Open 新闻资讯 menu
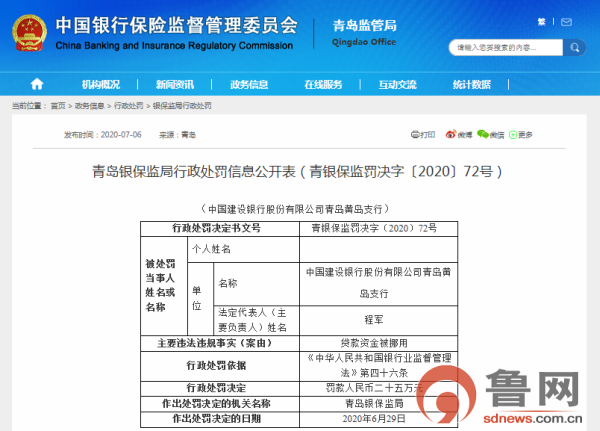Screen dimensions: 600x431 (x=175, y=84)
